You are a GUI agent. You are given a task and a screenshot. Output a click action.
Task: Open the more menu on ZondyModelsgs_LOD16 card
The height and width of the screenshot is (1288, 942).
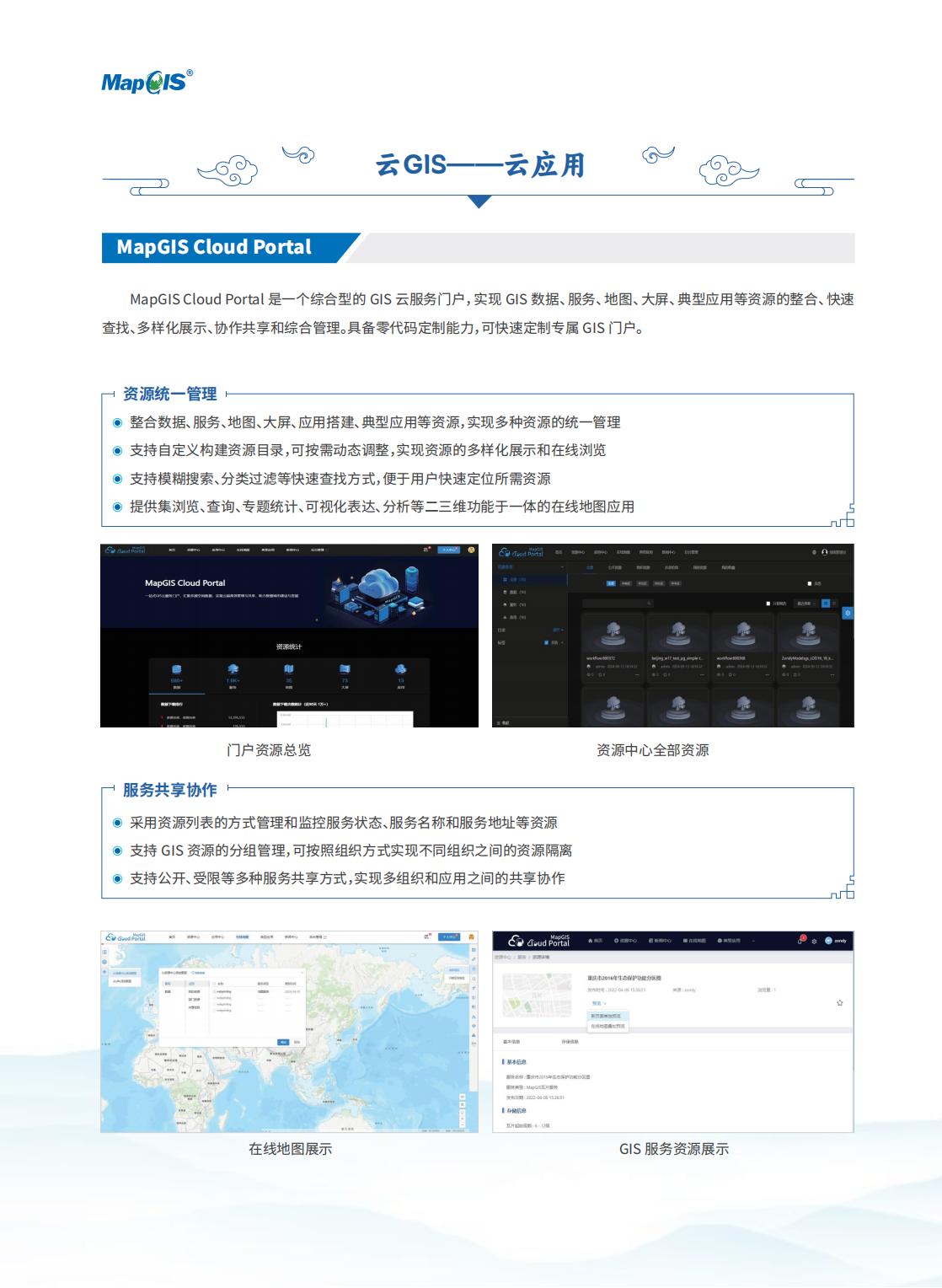click(832, 675)
